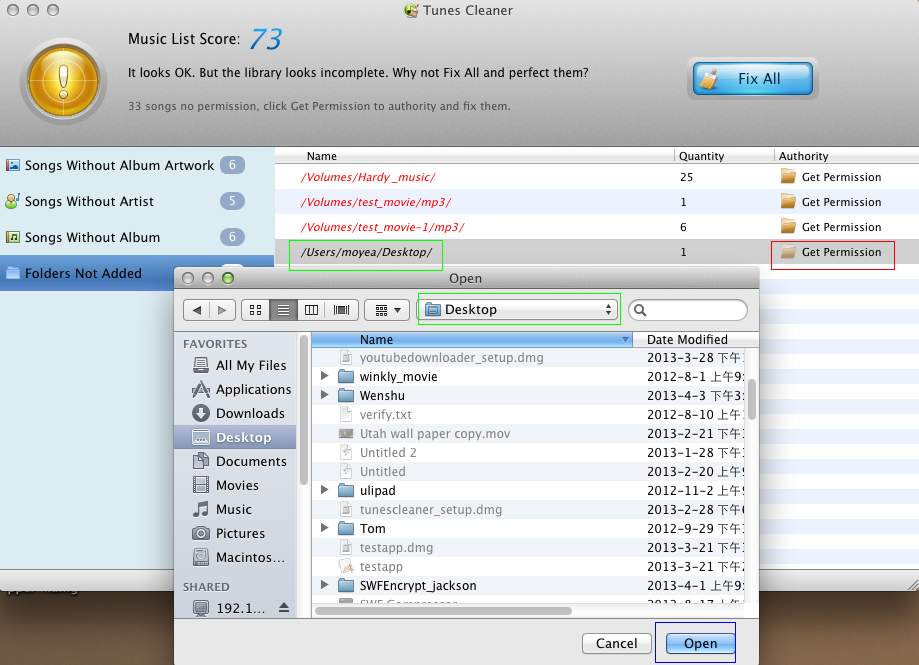919x665 pixels.
Task: Click Get Permission for /Users/moyea/Desktop/
Action: click(831, 252)
